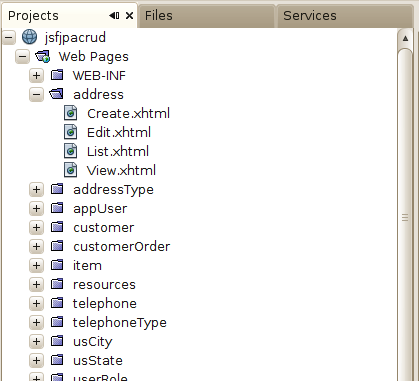419x381 pixels.
Task: Select the appUser folder label
Action: point(100,209)
